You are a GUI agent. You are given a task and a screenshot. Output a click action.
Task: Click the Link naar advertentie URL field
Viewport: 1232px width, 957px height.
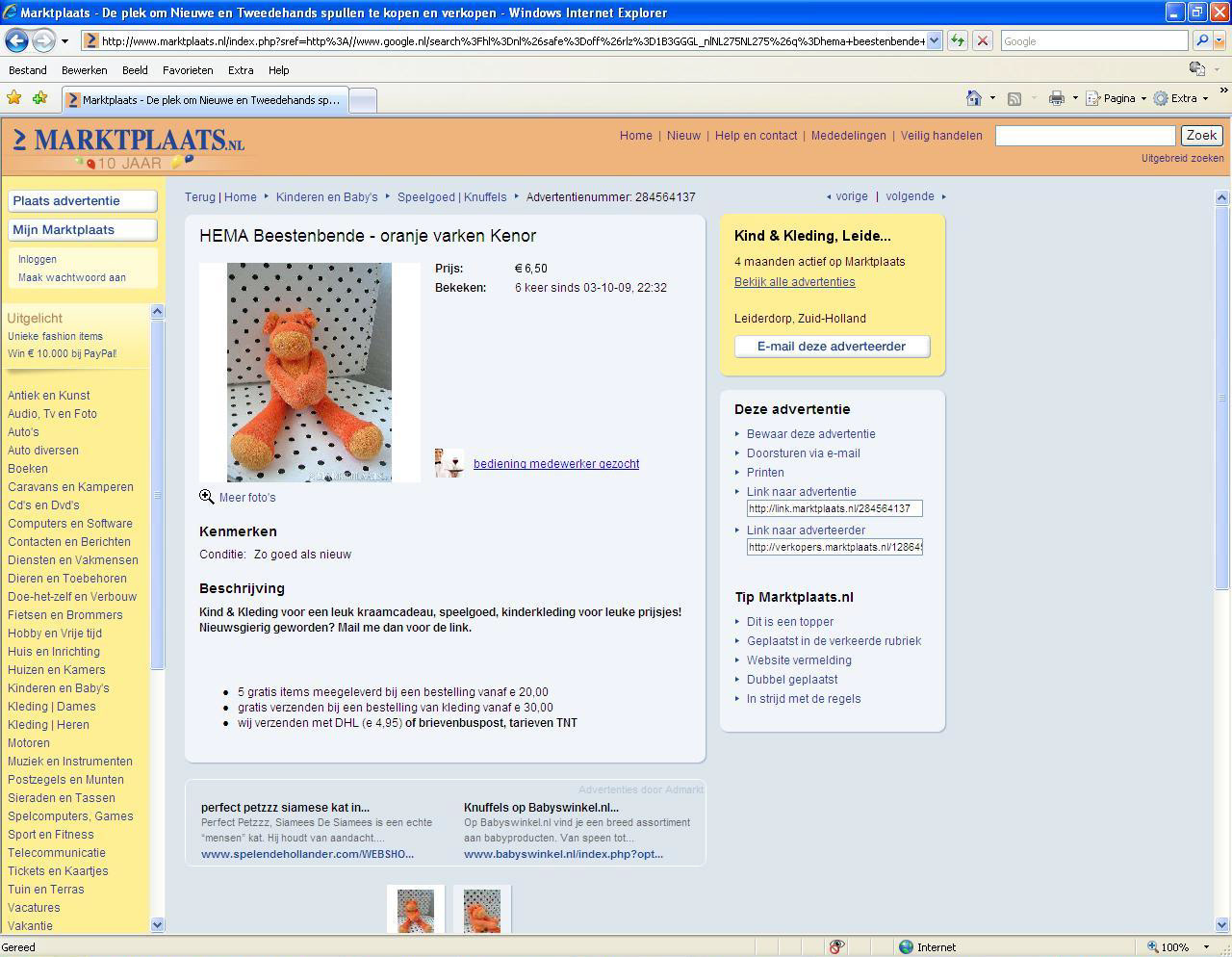pos(834,508)
